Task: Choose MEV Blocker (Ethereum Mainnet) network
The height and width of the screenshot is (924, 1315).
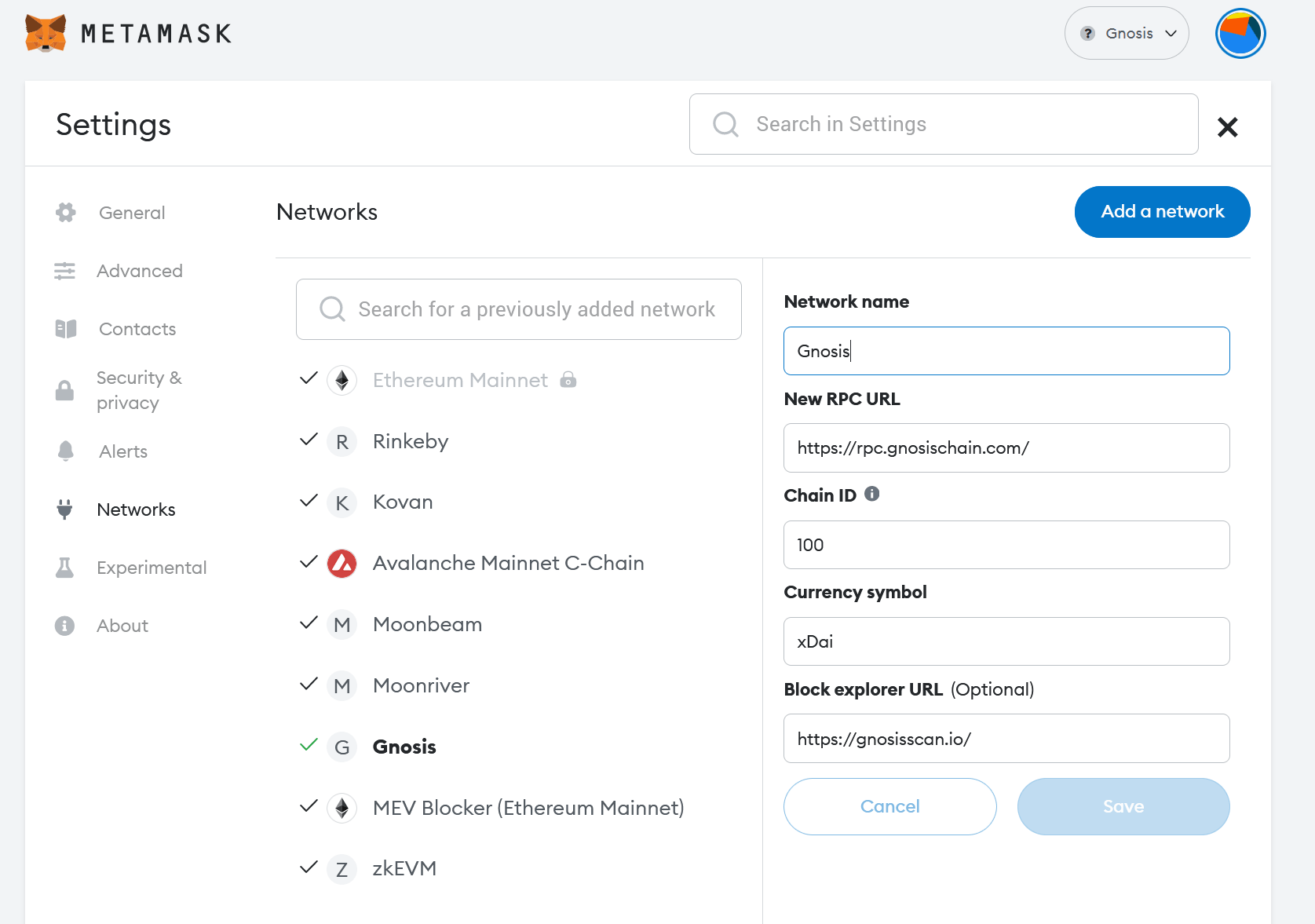Action: click(528, 808)
